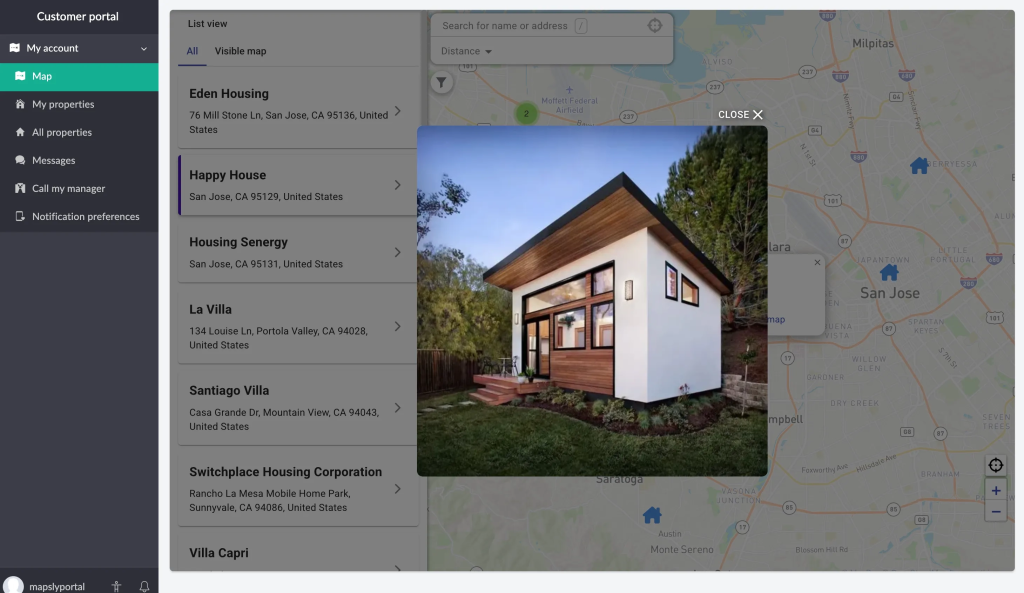1024x593 pixels.
Task: Click the enlarged tiny house photo
Action: (x=592, y=300)
